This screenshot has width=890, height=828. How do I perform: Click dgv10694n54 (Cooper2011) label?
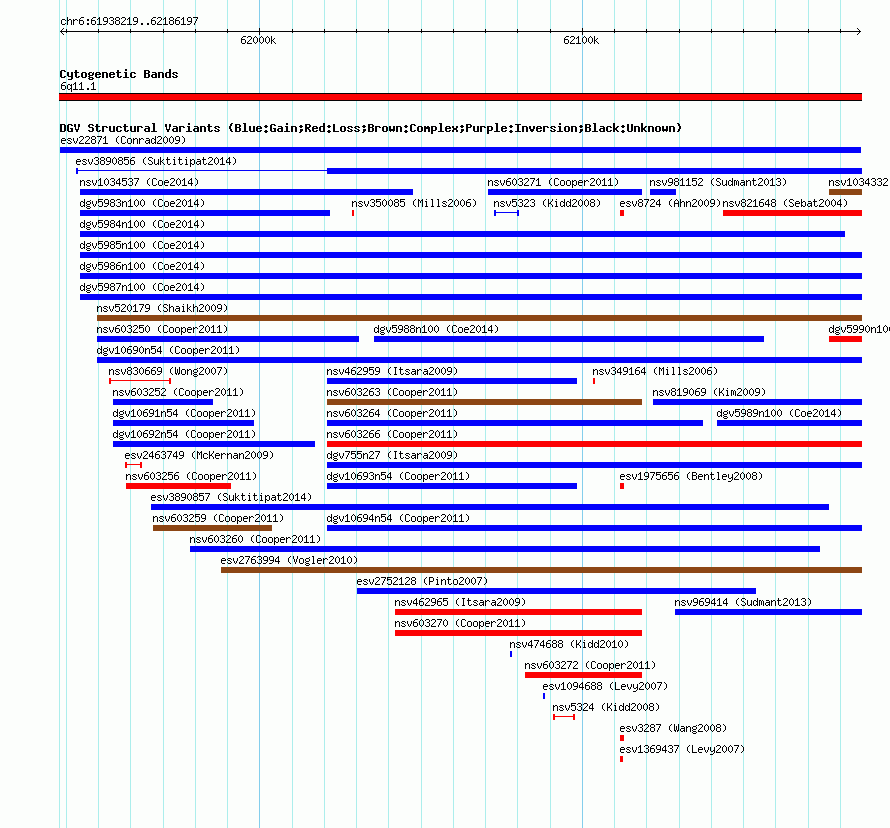[x=398, y=518]
